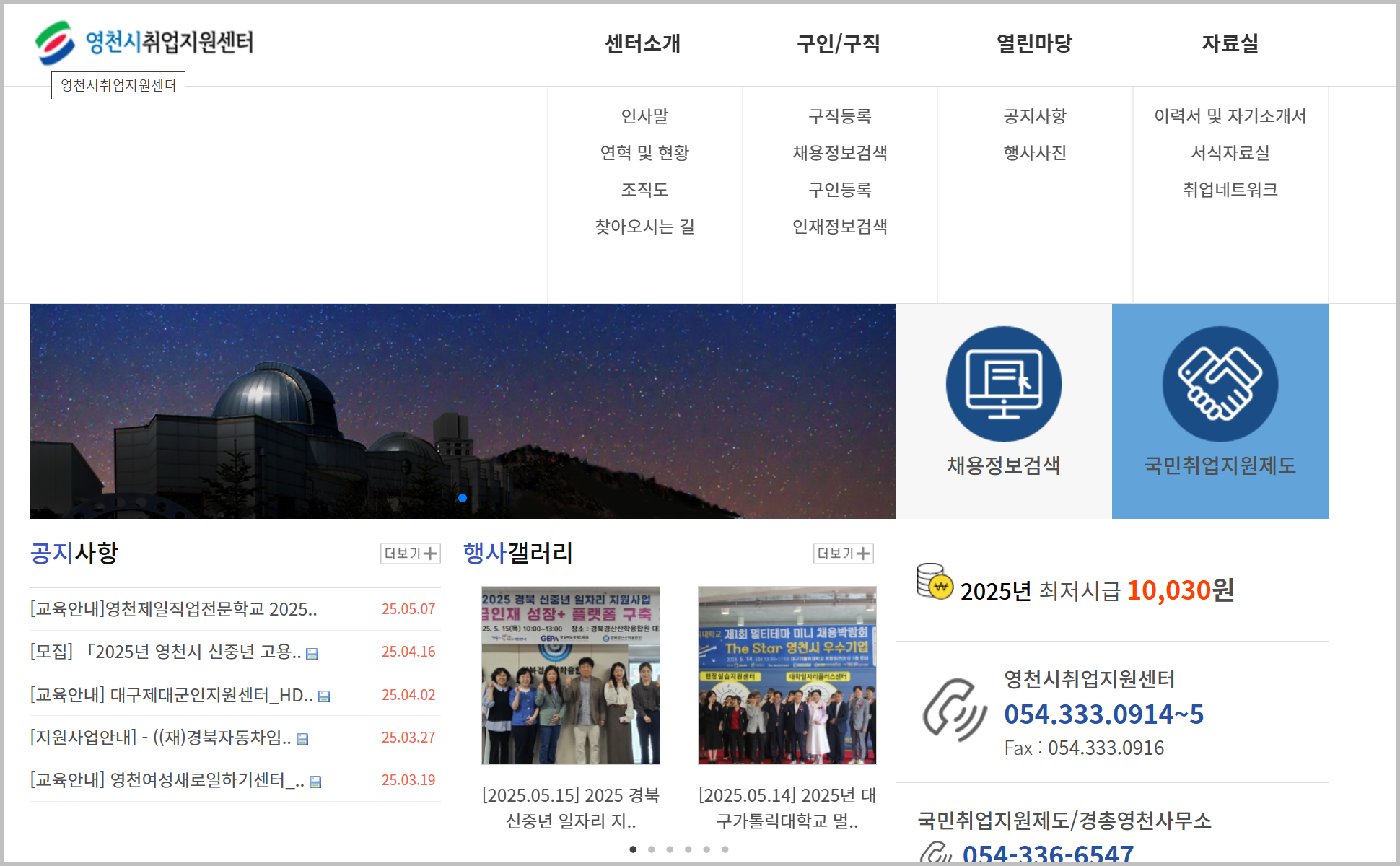Click attachment disk icon on 대구제대군인지원센터 notice

[324, 696]
